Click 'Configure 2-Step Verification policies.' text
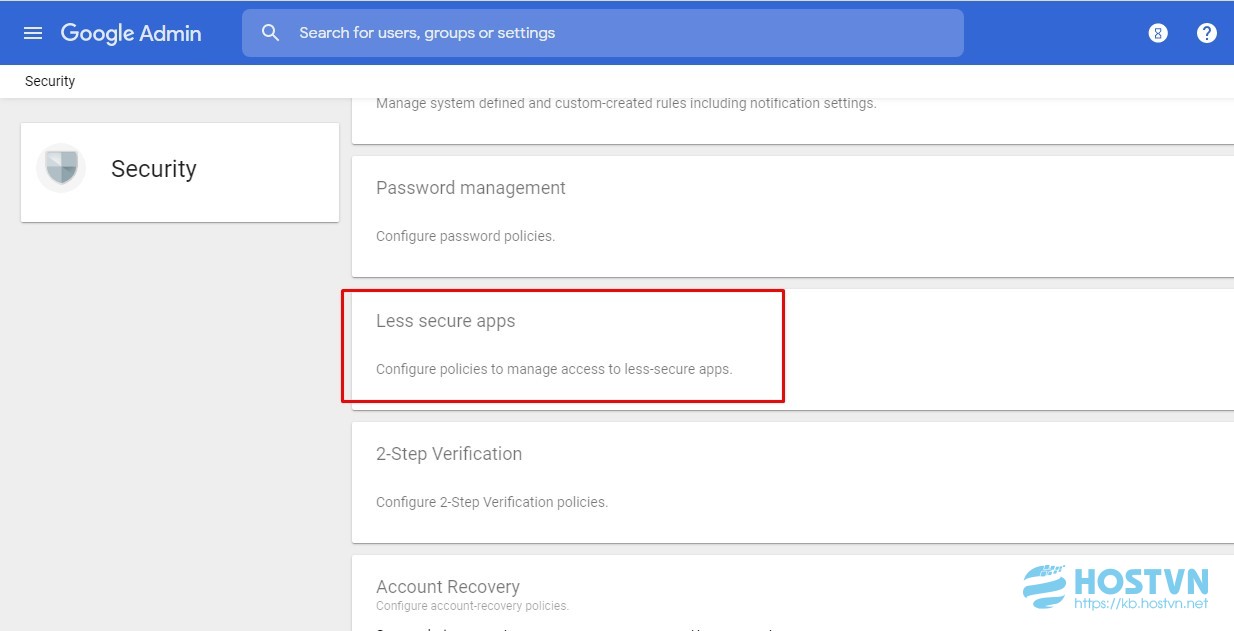 pos(492,502)
